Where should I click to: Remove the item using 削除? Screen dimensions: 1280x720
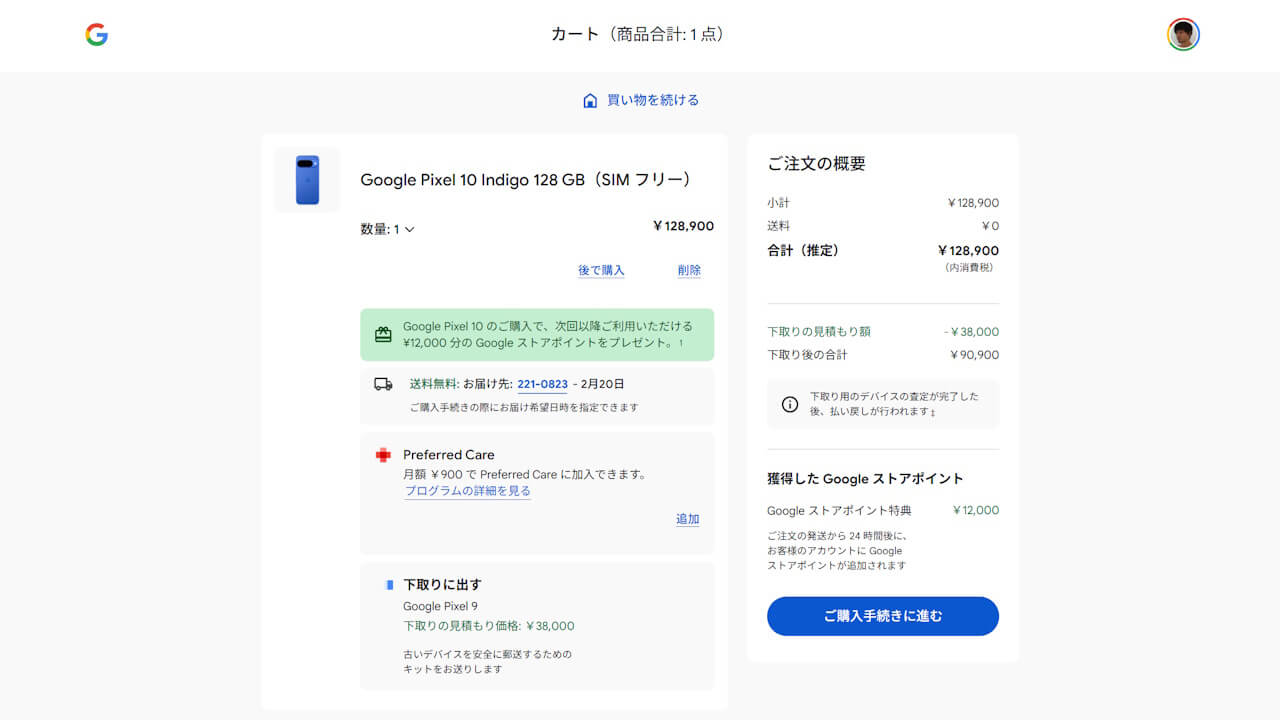(689, 270)
